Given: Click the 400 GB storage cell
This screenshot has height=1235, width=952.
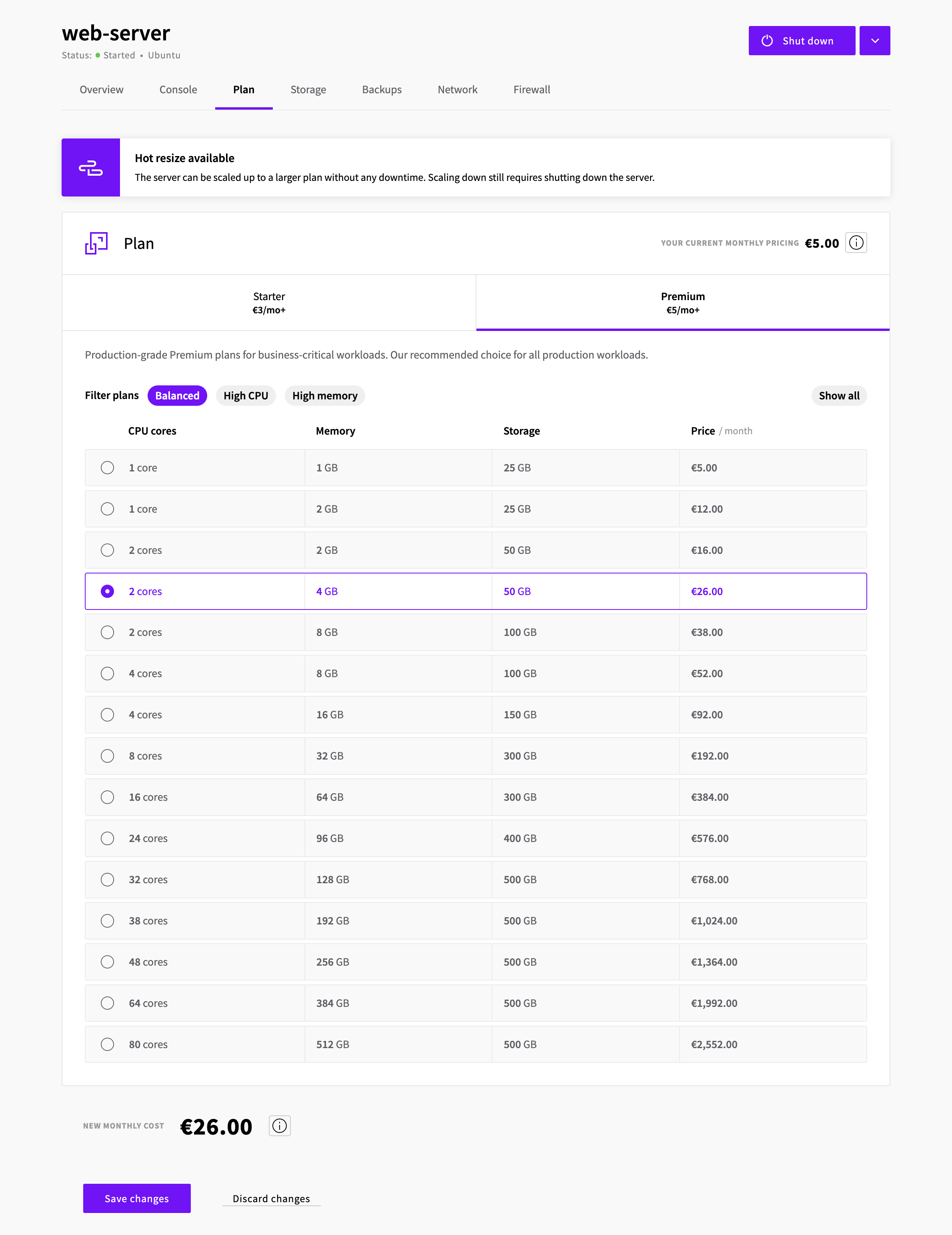Looking at the screenshot, I should tap(586, 838).
